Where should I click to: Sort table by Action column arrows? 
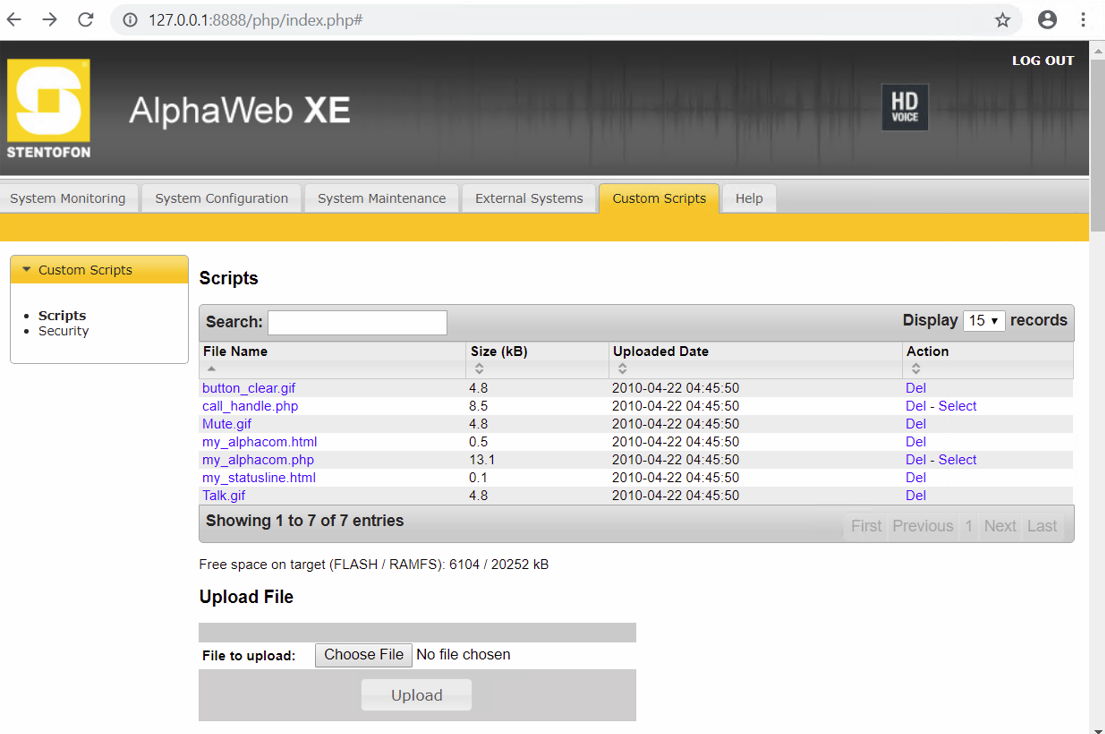coord(915,368)
